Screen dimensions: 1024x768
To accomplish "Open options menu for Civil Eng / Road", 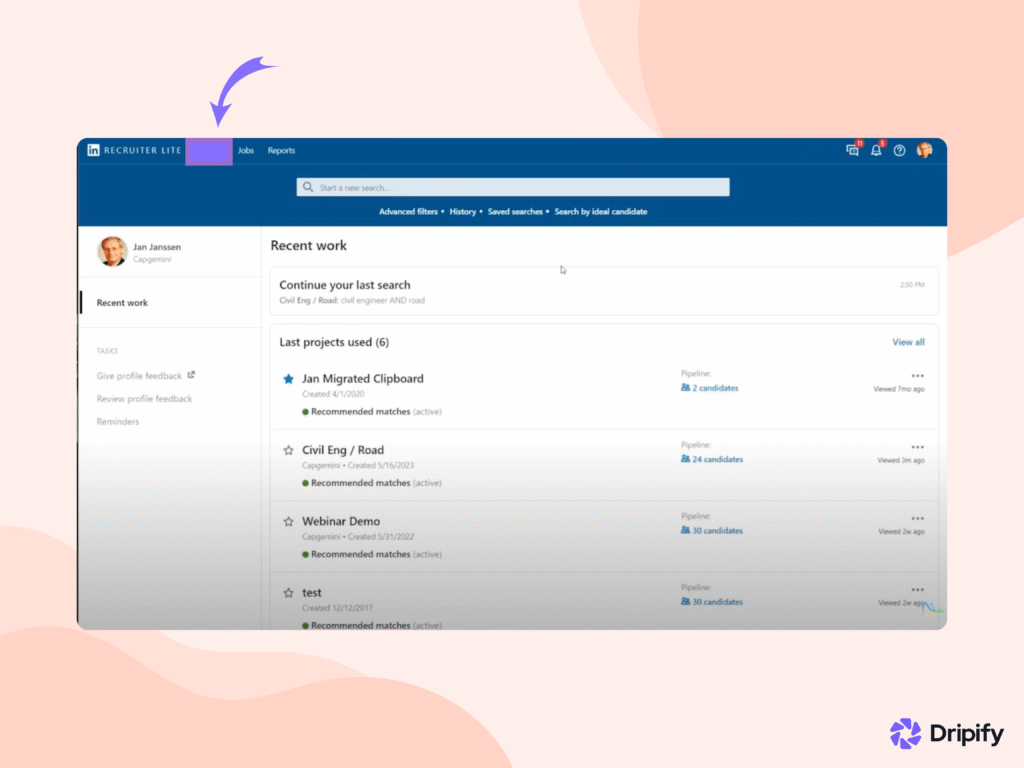I will click(x=918, y=446).
